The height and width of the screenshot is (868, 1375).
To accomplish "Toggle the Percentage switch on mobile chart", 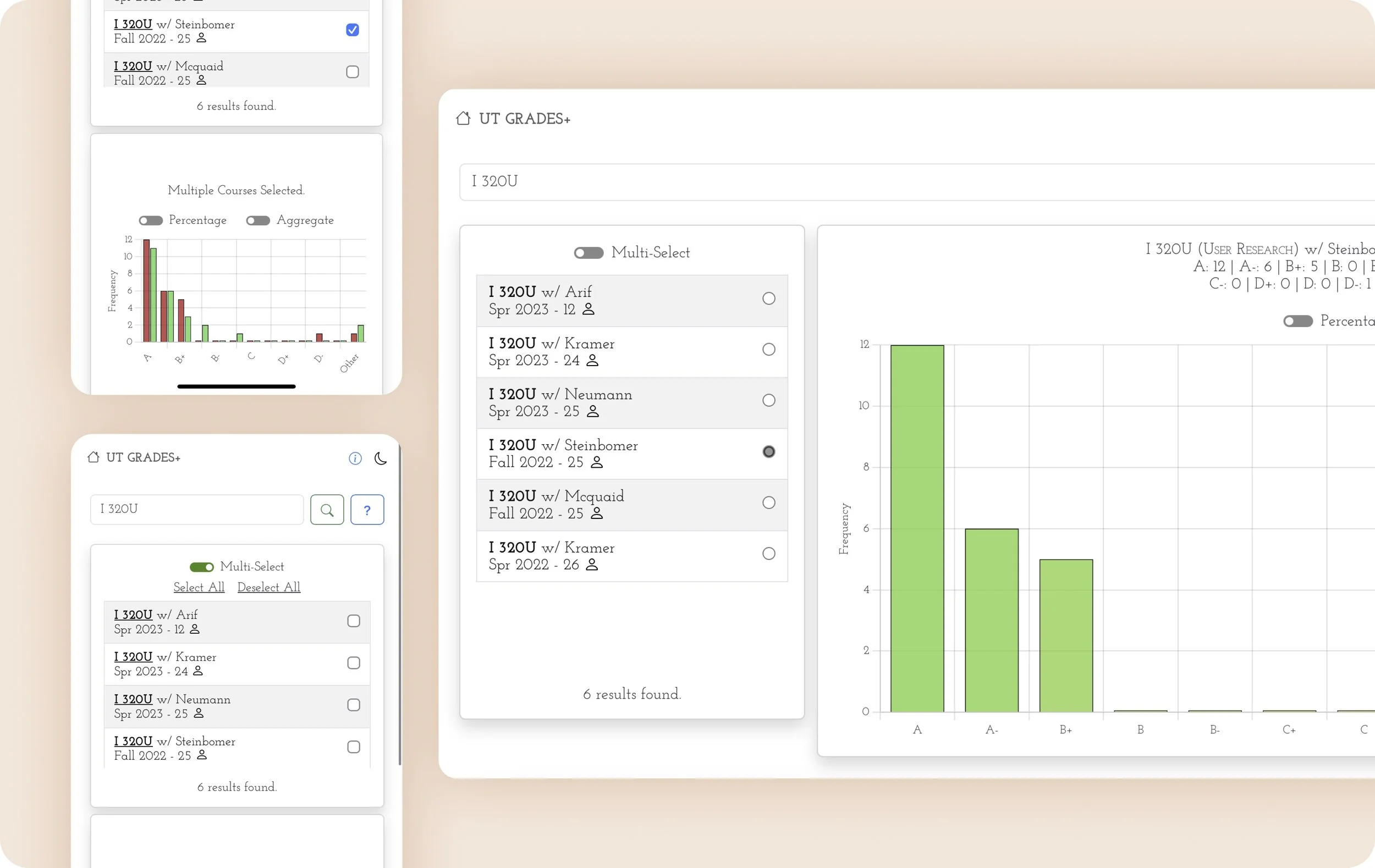I will pos(151,220).
